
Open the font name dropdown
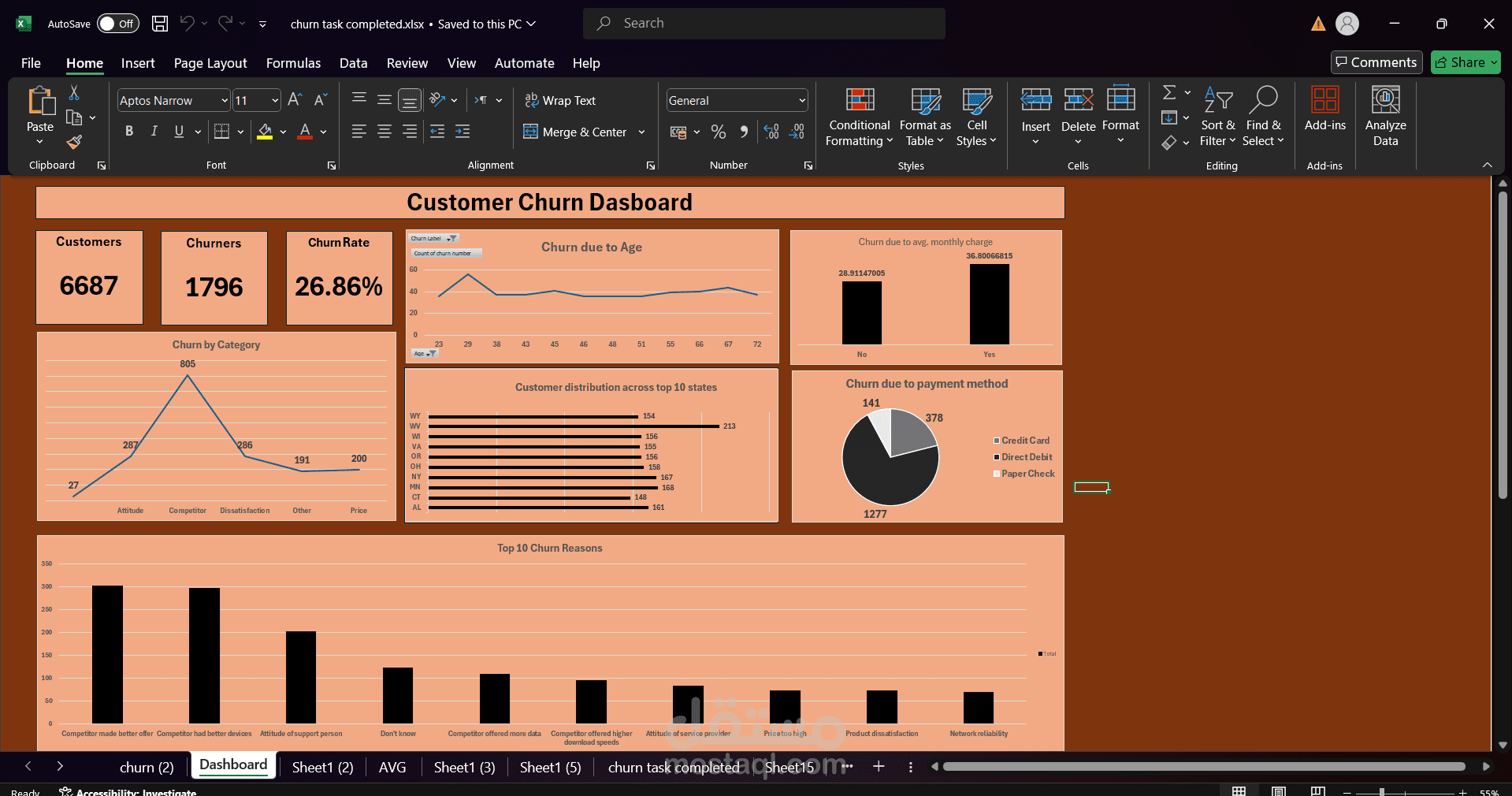click(224, 100)
